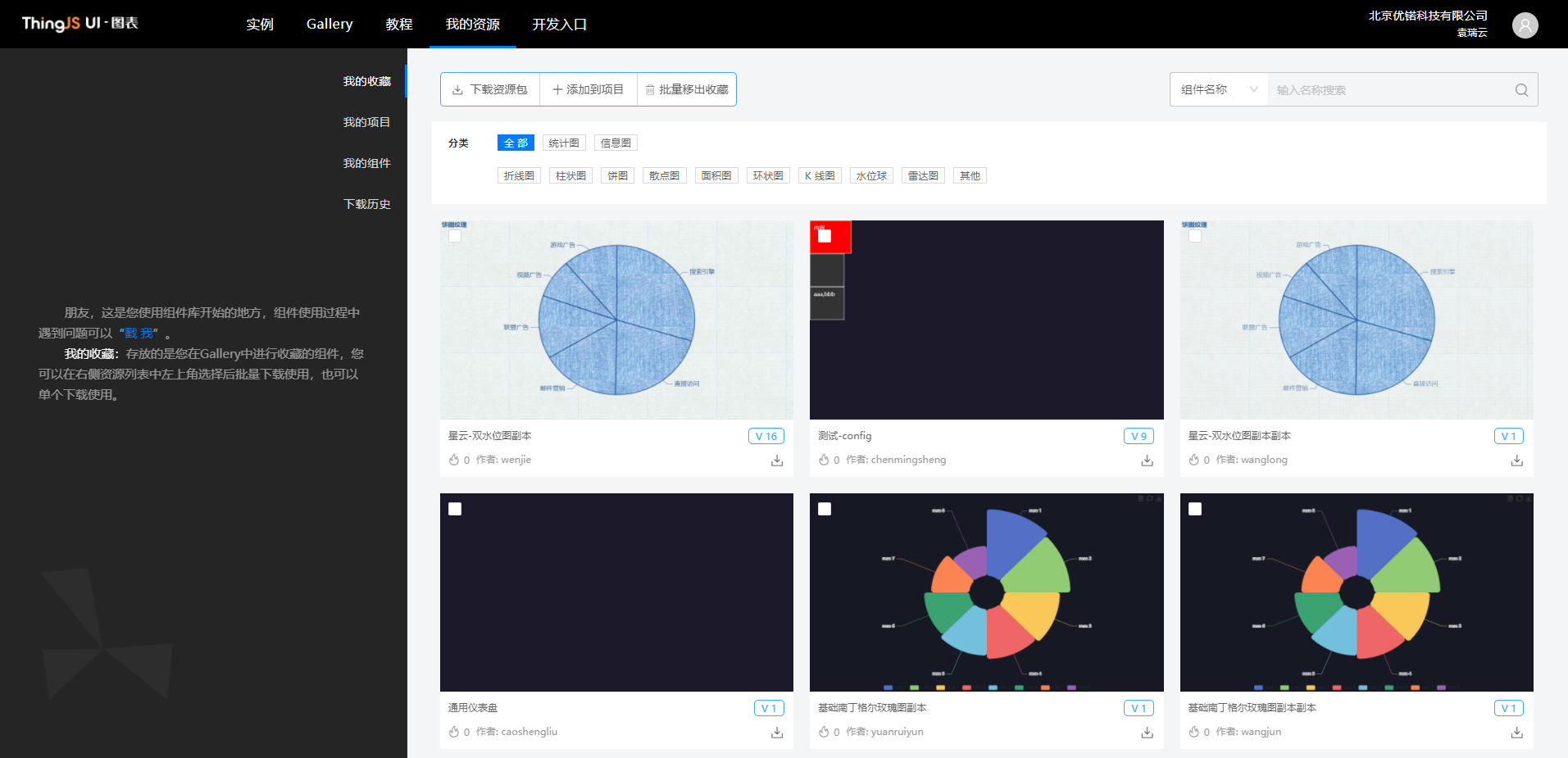
Task: Open the 星云-双水位图副本 pie chart thumbnail by wenjie
Action: (616, 320)
